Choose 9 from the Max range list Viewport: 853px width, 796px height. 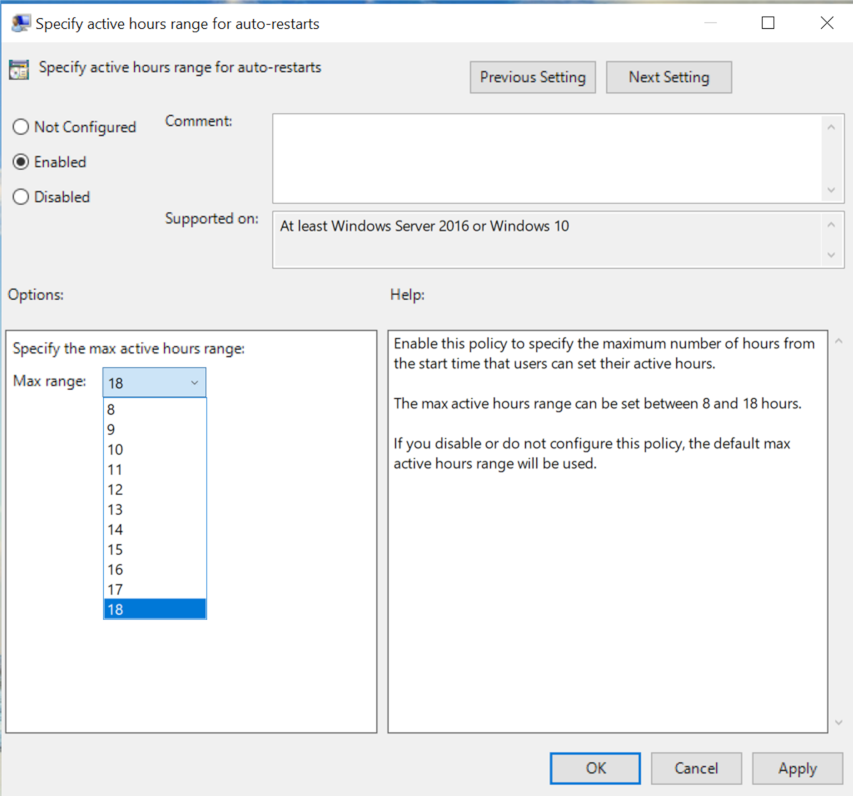(x=154, y=429)
